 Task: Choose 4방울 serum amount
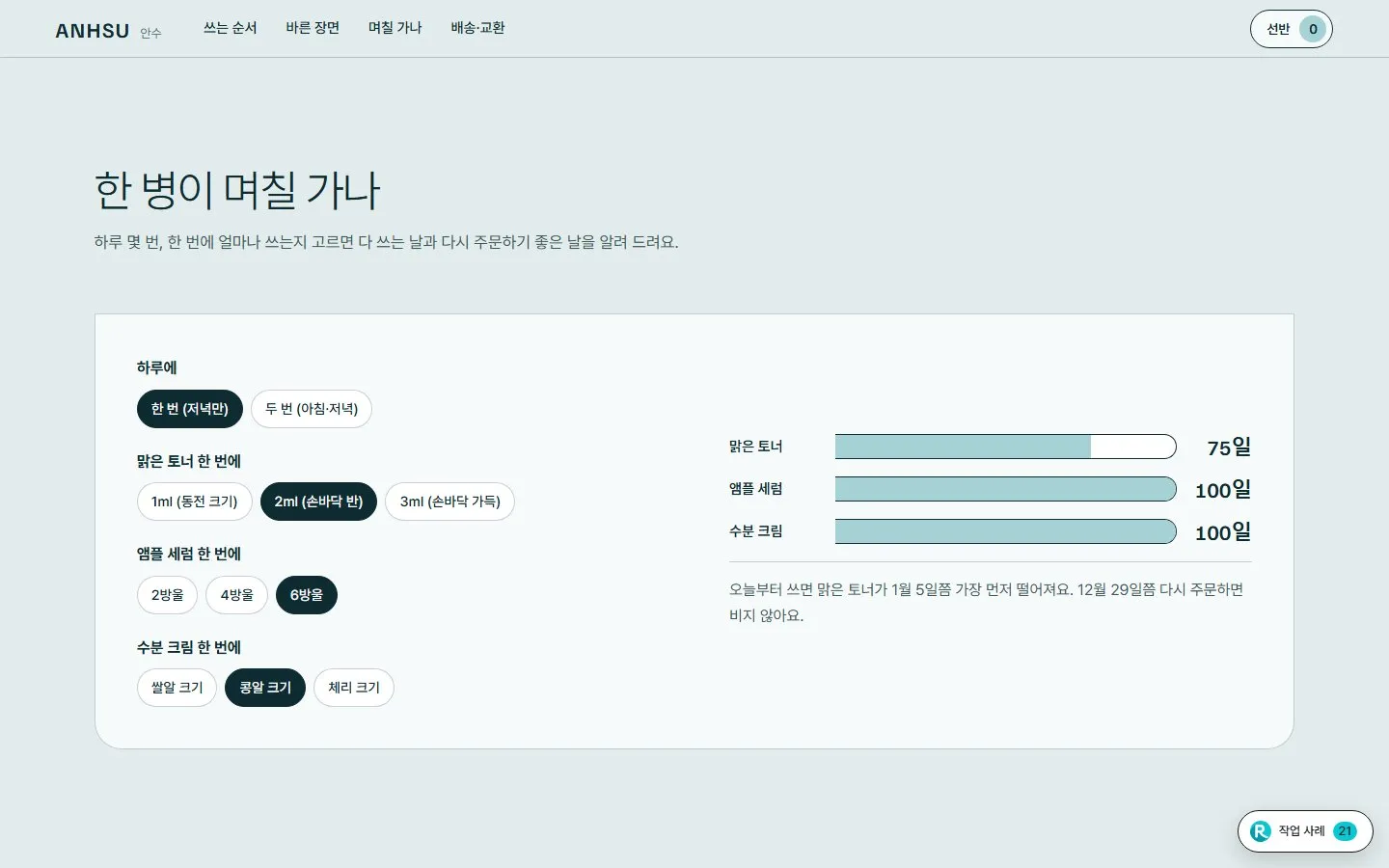(x=236, y=595)
